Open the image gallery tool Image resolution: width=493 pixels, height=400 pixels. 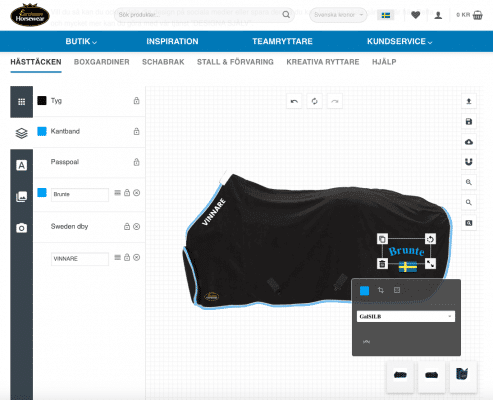(x=22, y=197)
